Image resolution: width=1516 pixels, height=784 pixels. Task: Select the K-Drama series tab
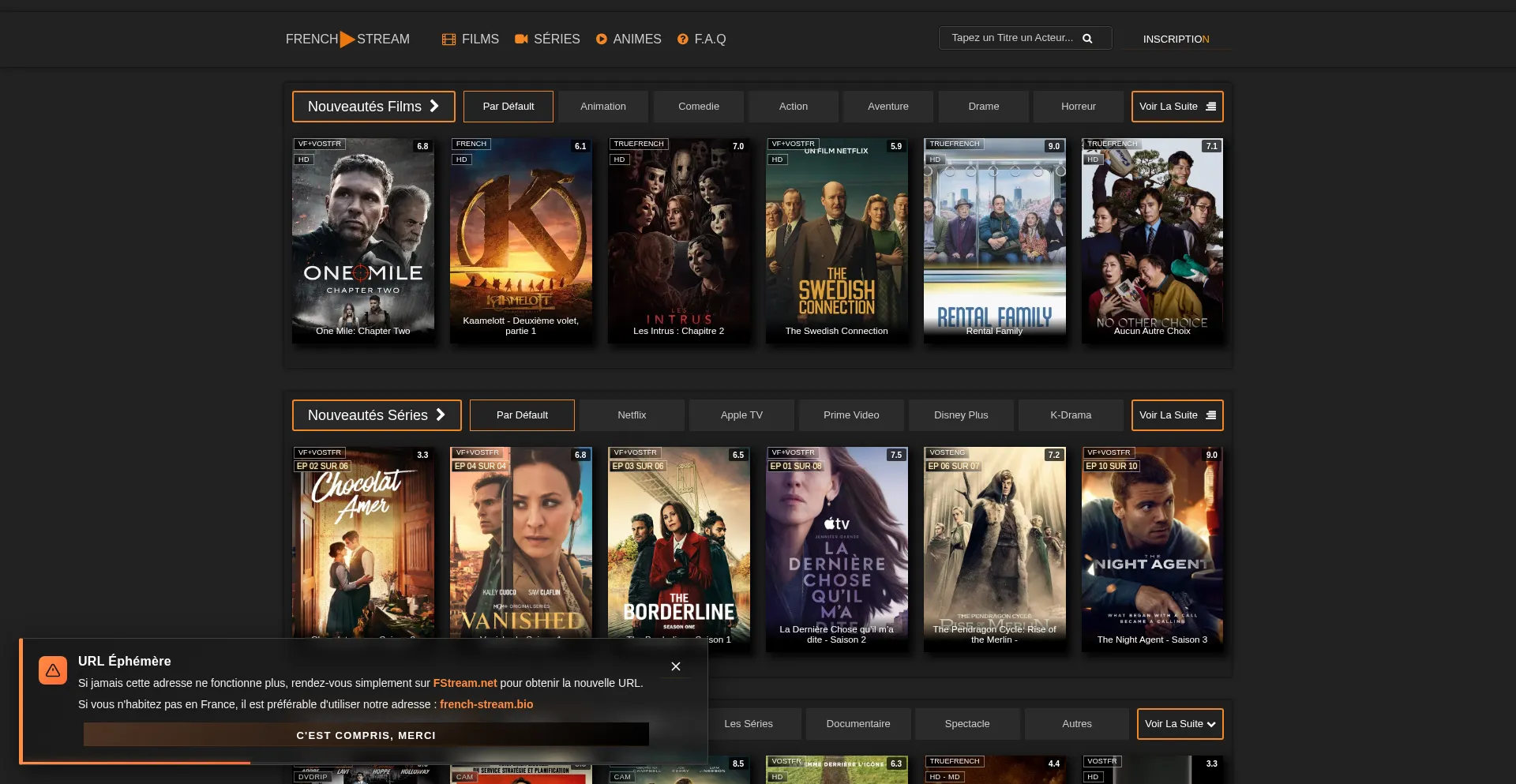(1071, 415)
